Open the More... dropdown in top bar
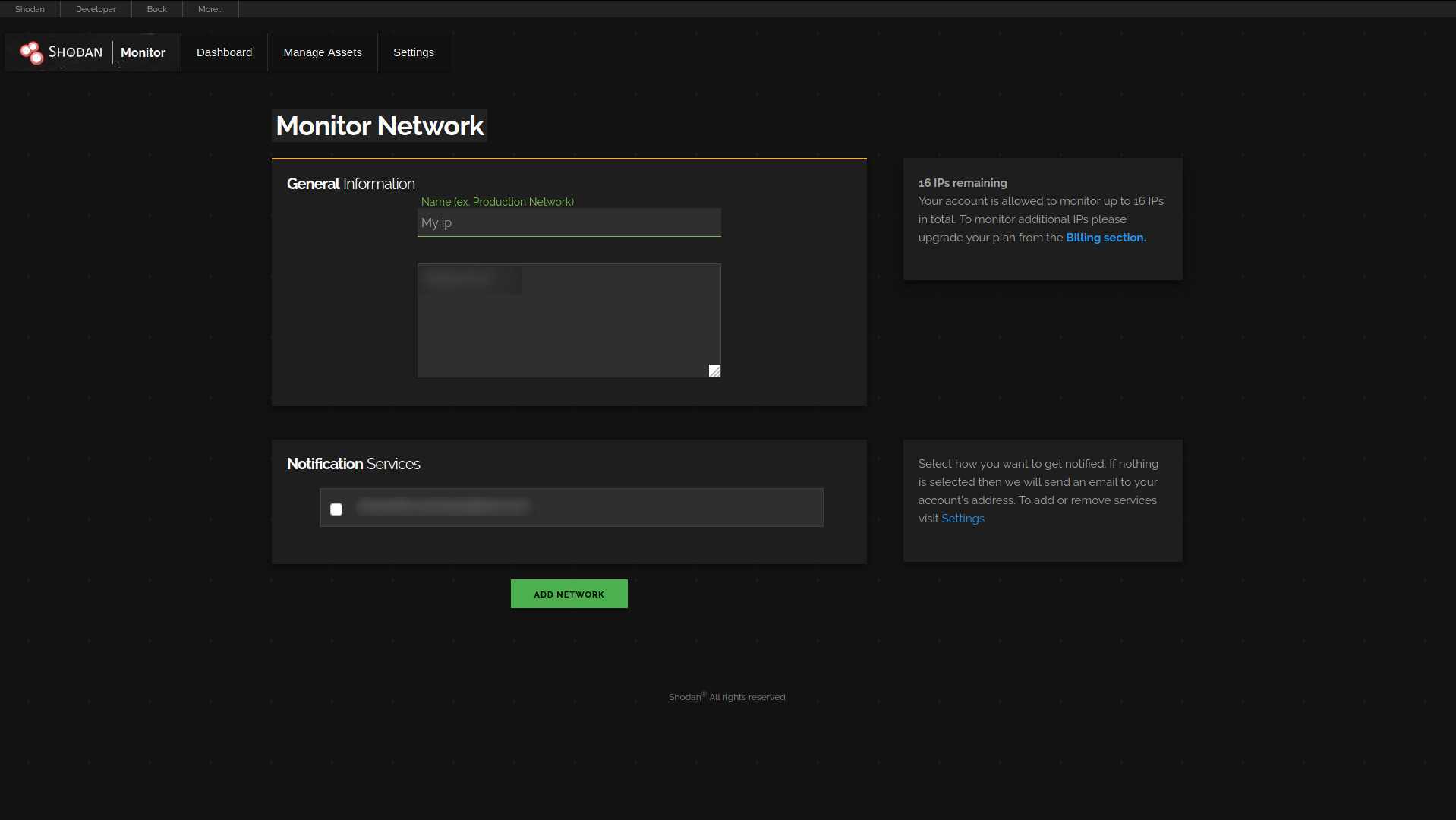 point(210,9)
